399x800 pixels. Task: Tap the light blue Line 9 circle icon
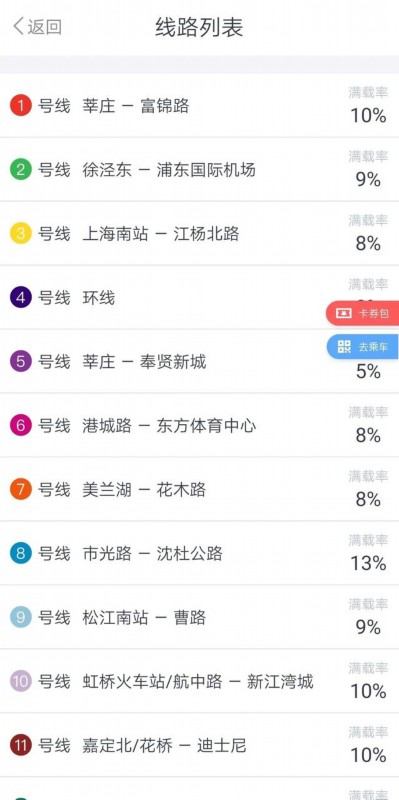coord(21,617)
